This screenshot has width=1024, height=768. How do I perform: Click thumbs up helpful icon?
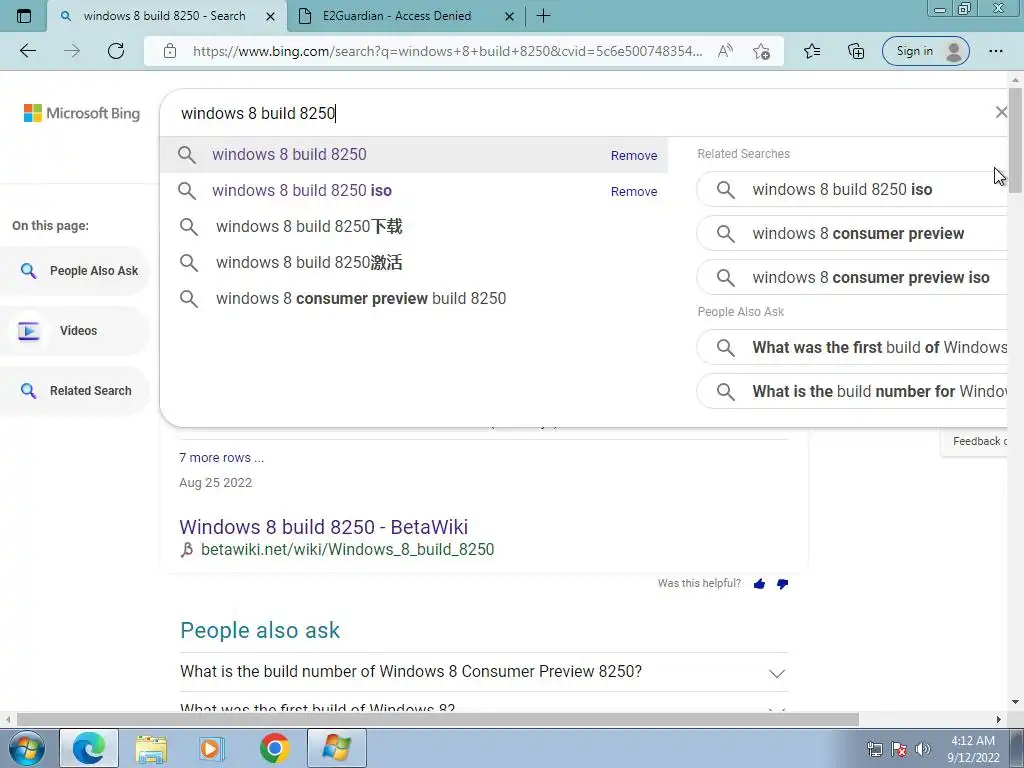point(759,584)
